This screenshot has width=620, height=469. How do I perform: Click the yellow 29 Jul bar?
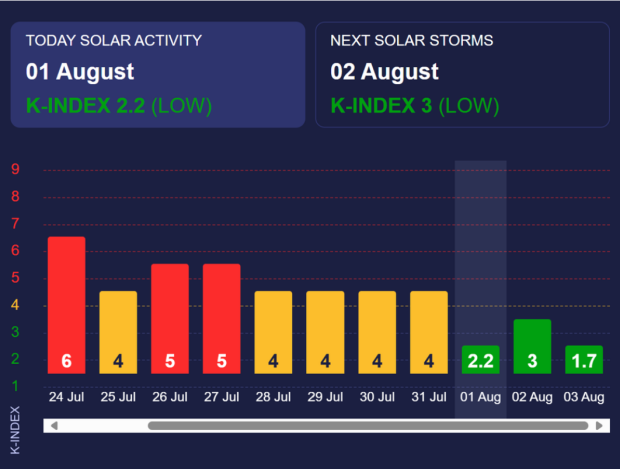pos(325,333)
